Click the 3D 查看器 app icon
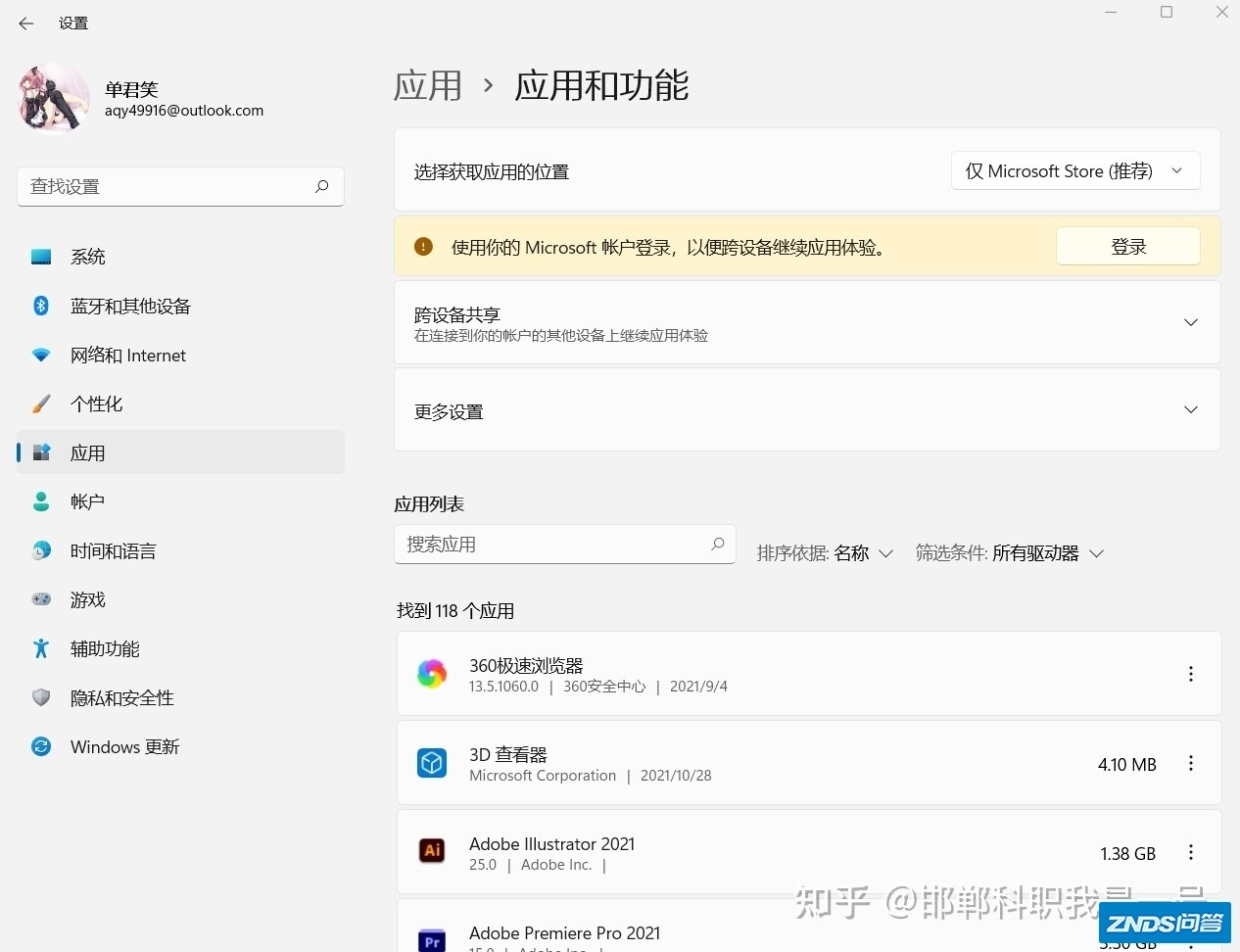This screenshot has height=952, width=1240. pyautogui.click(x=432, y=763)
